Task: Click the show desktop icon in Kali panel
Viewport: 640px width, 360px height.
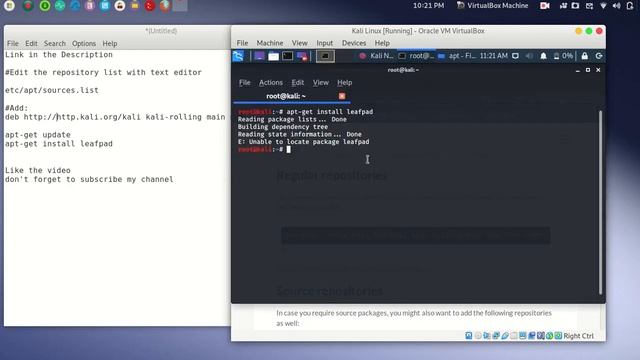Action: click(x=259, y=56)
